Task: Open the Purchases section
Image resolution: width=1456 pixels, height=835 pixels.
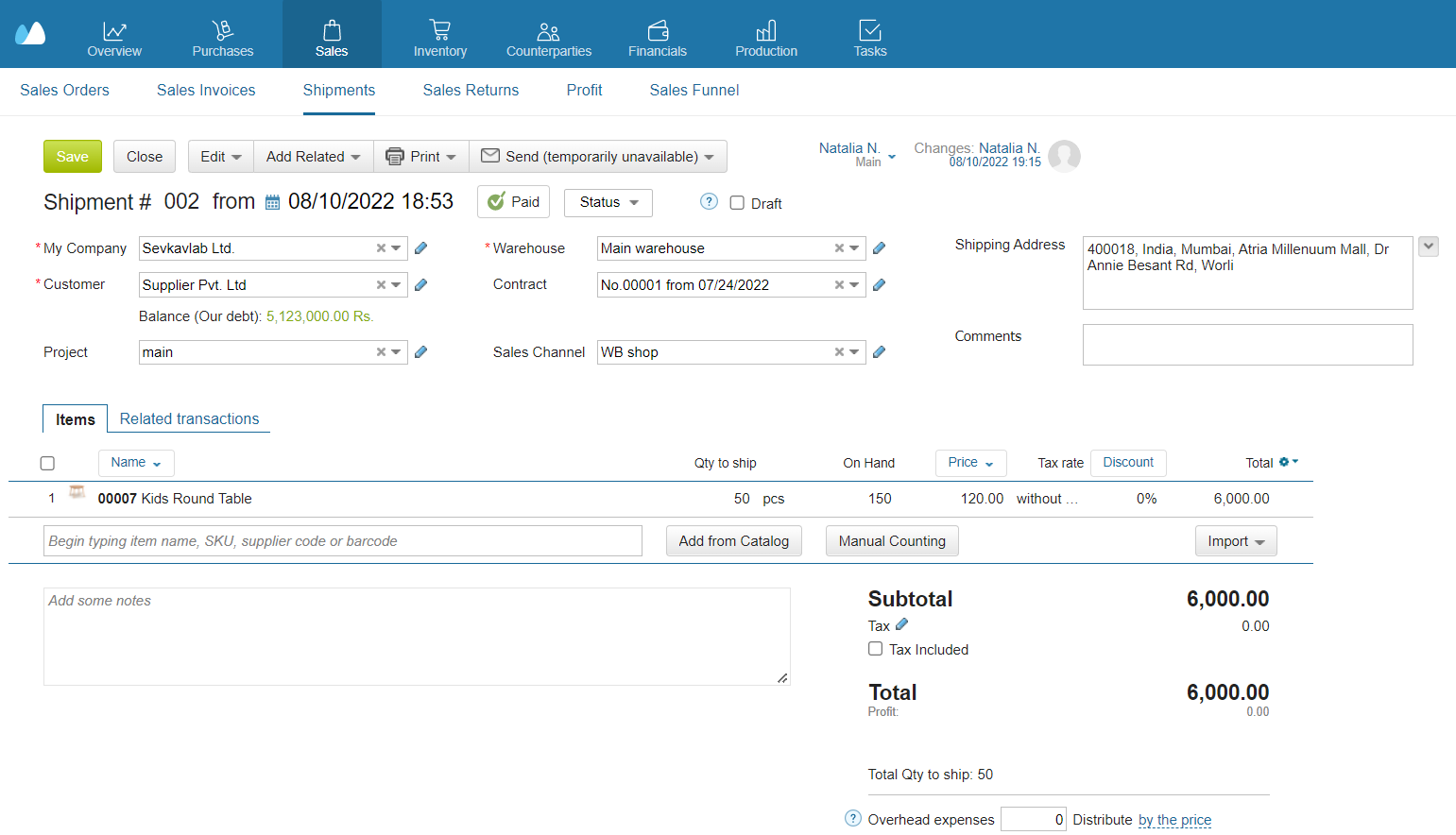Action: 223,39
